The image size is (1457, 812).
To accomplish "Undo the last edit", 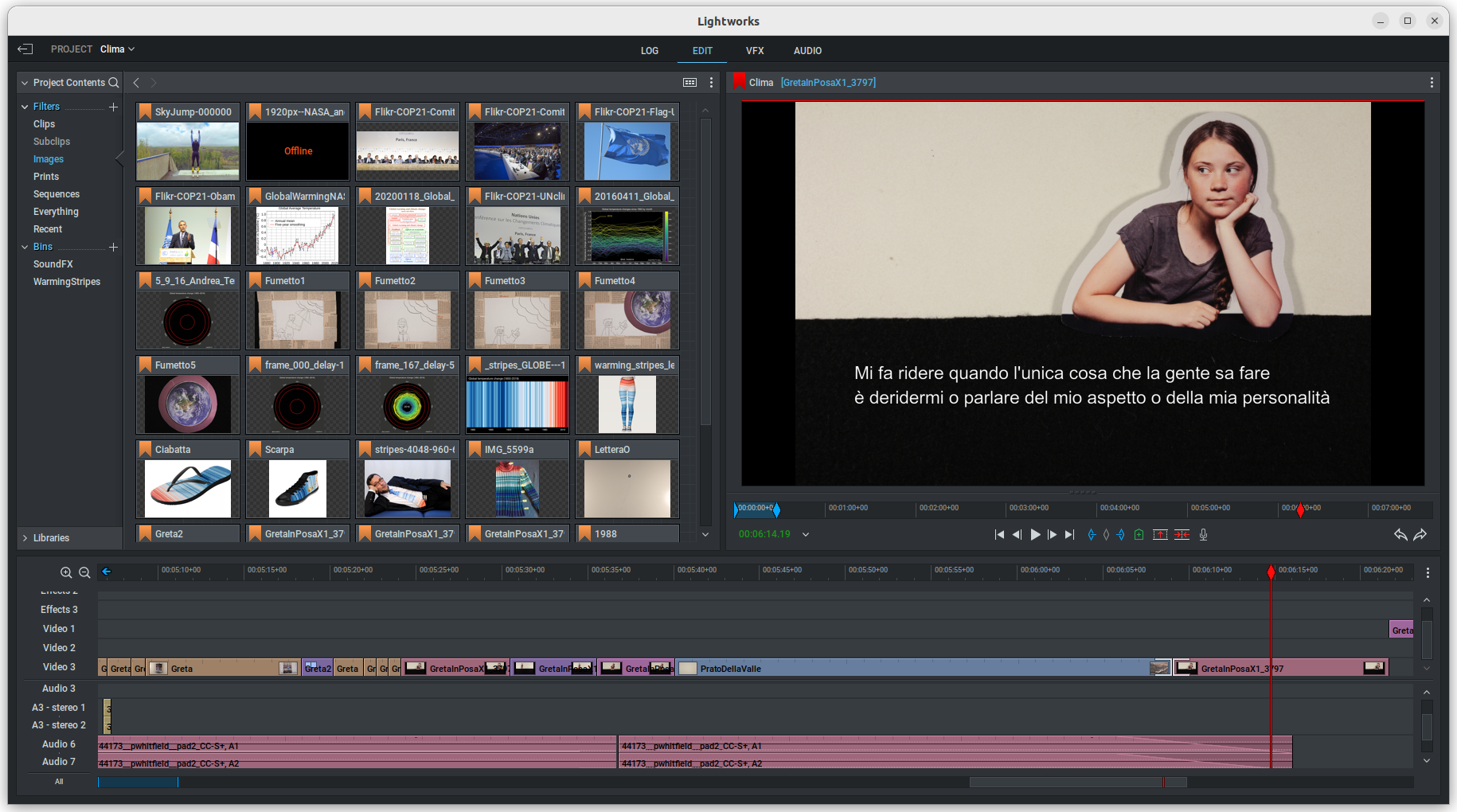I will coord(1400,535).
